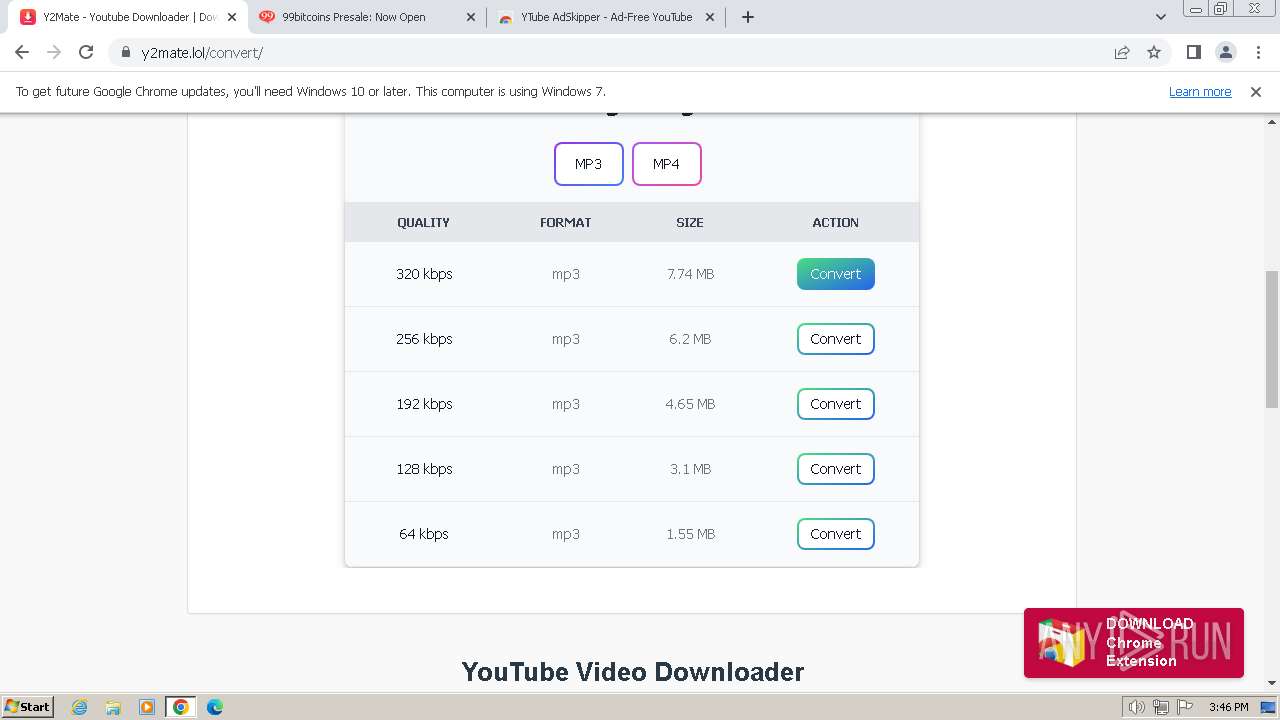Click the 7.74 MB size cell
The height and width of the screenshot is (720, 1280).
pos(691,274)
